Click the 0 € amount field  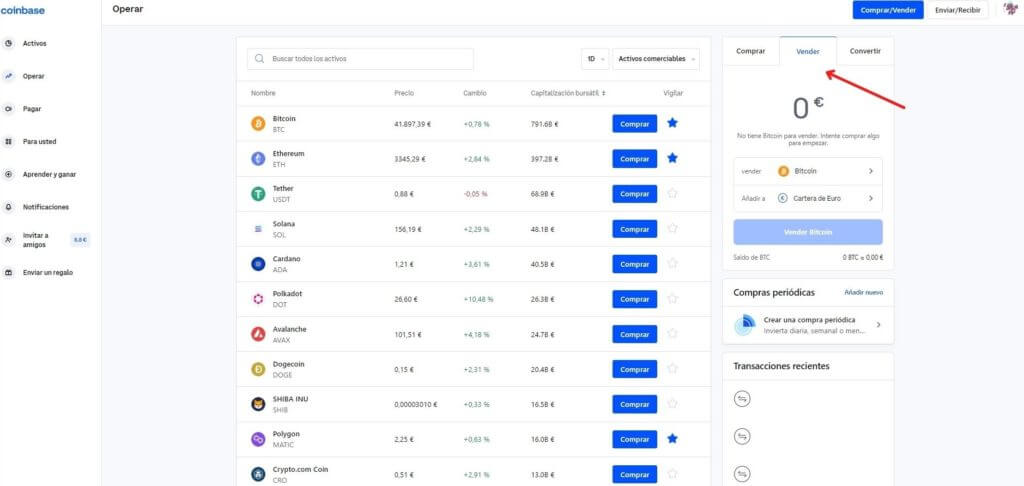(808, 108)
